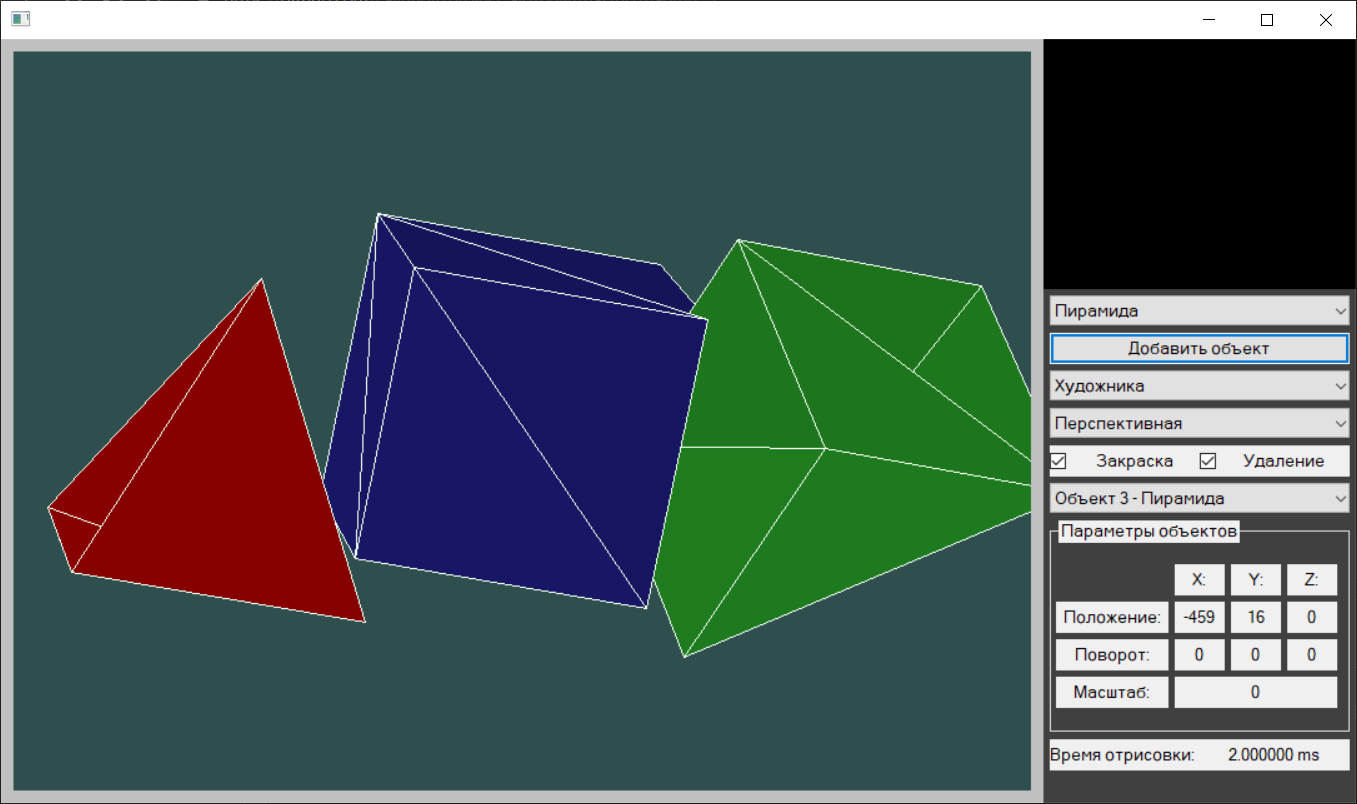The width and height of the screenshot is (1357, 804).
Task: Re-enable the "Закраска" shading option
Action: pyautogui.click(x=1057, y=461)
